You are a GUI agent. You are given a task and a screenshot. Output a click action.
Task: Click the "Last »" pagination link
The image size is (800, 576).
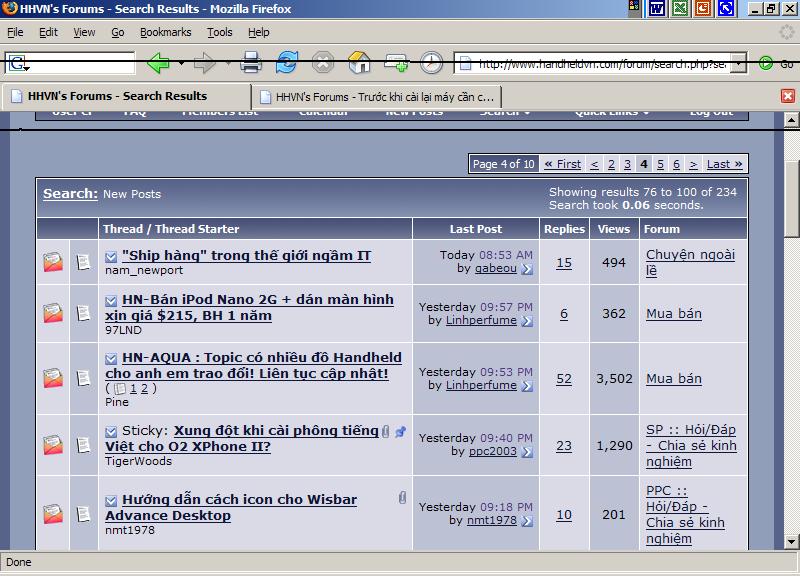724,164
